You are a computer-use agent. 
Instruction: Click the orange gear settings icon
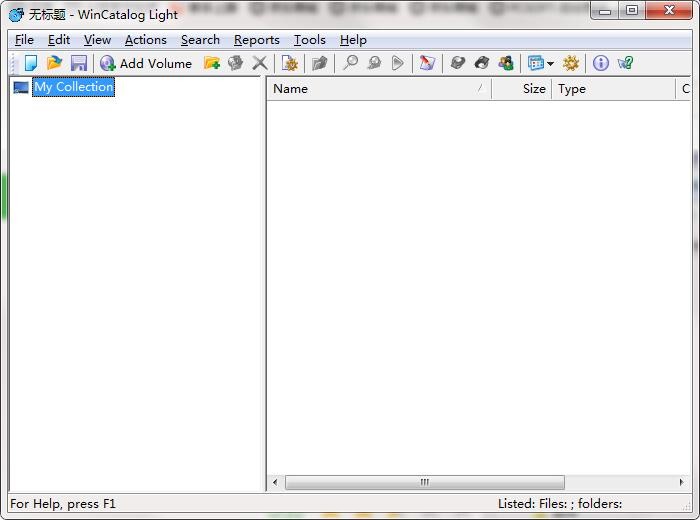571,63
